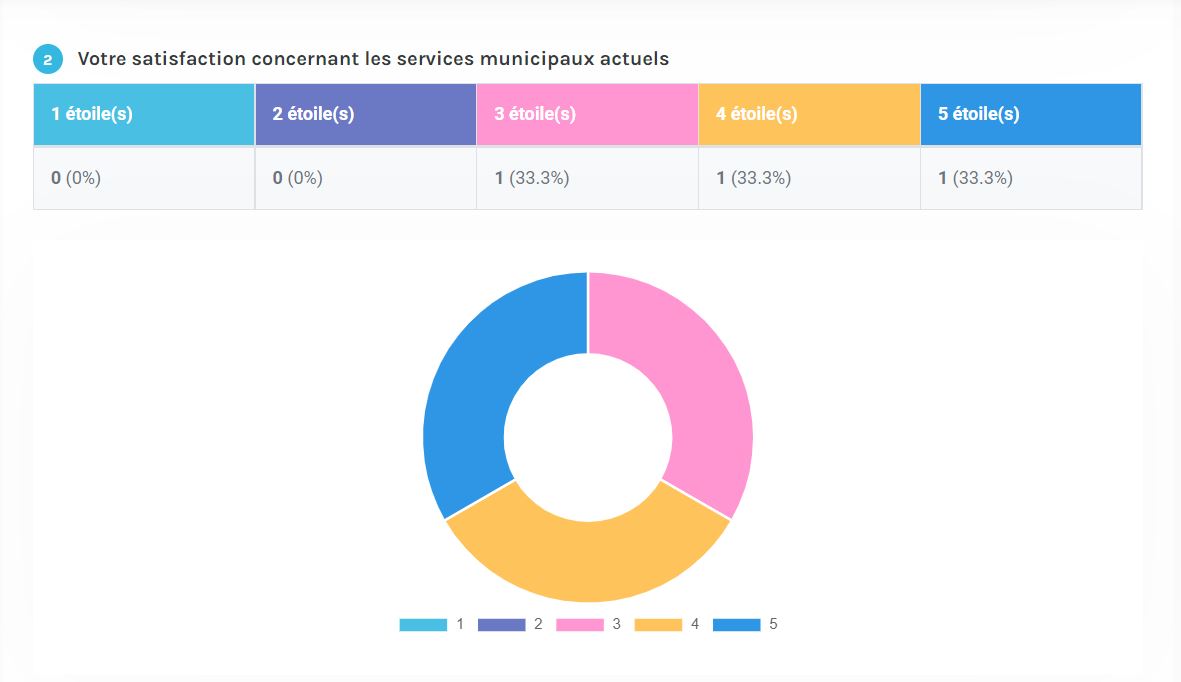Click the number 2 question badge
The image size is (1181, 682).
click(x=47, y=60)
